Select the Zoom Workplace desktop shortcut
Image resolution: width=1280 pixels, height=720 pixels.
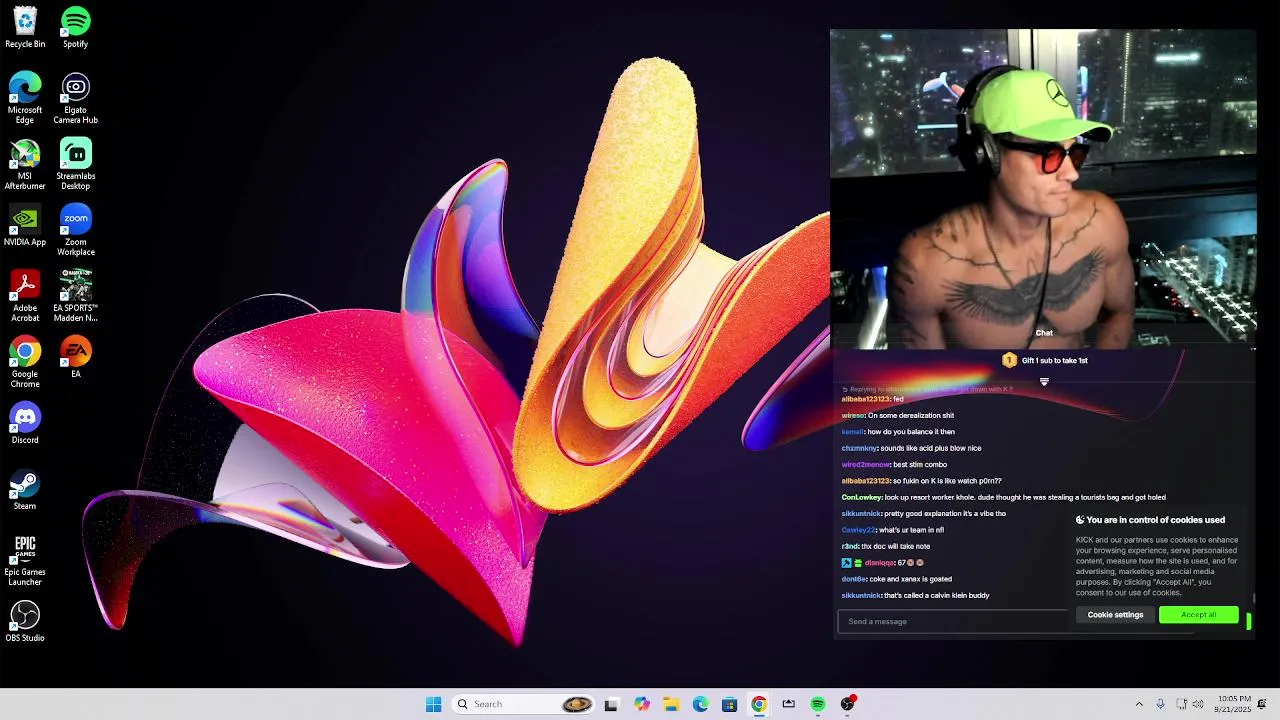(x=75, y=230)
